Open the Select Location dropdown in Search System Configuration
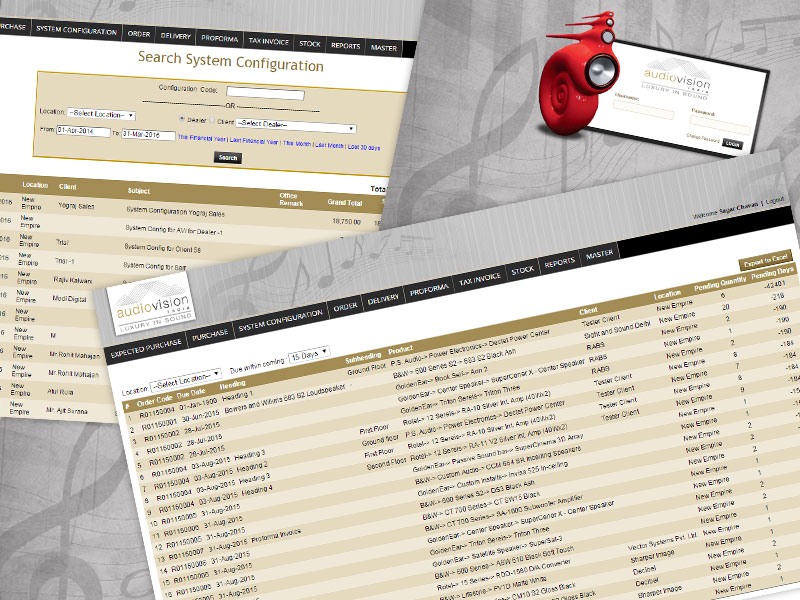 coord(101,114)
